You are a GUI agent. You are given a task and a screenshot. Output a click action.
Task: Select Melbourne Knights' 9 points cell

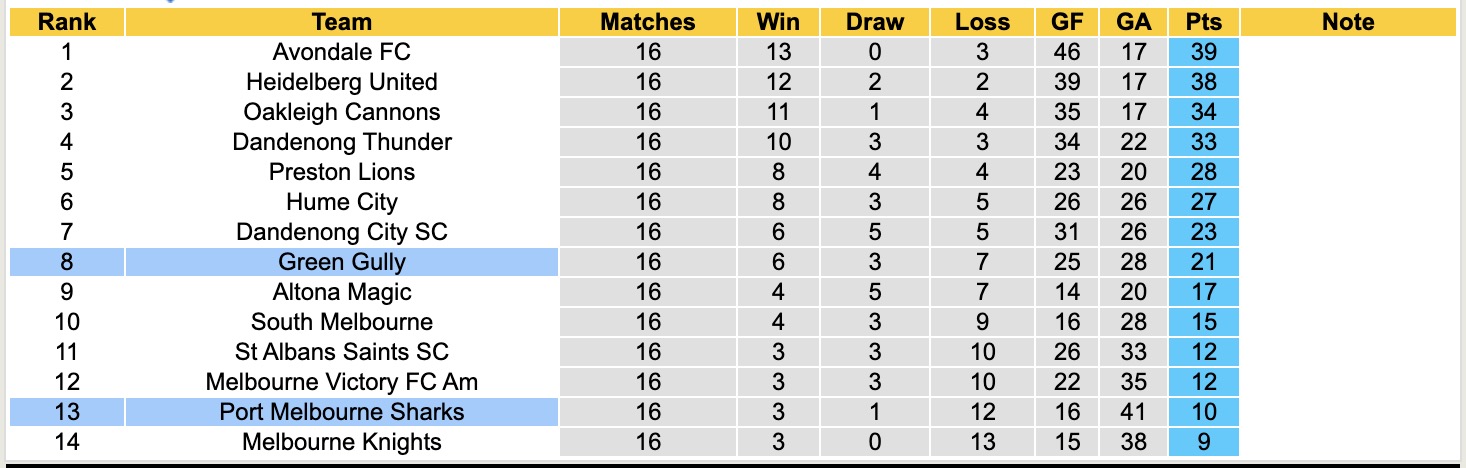point(1203,442)
